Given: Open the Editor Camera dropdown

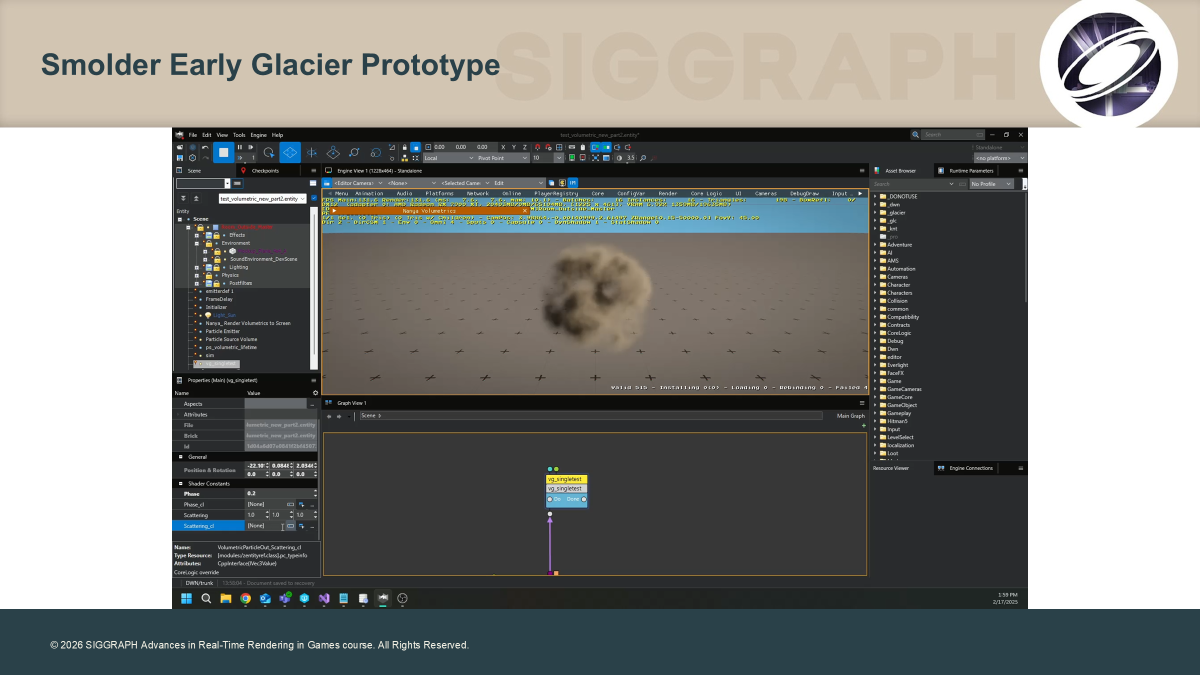Looking at the screenshot, I should click(358, 183).
